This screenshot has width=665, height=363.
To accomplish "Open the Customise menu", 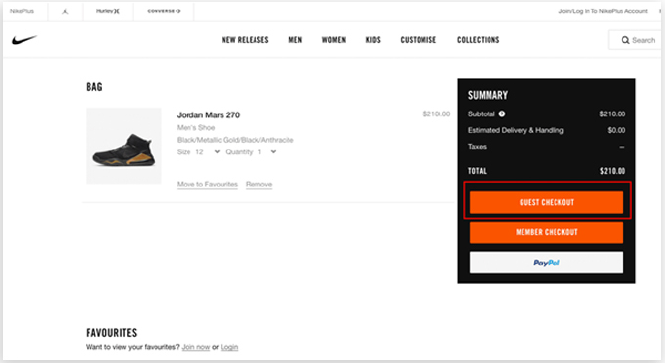I will click(418, 40).
